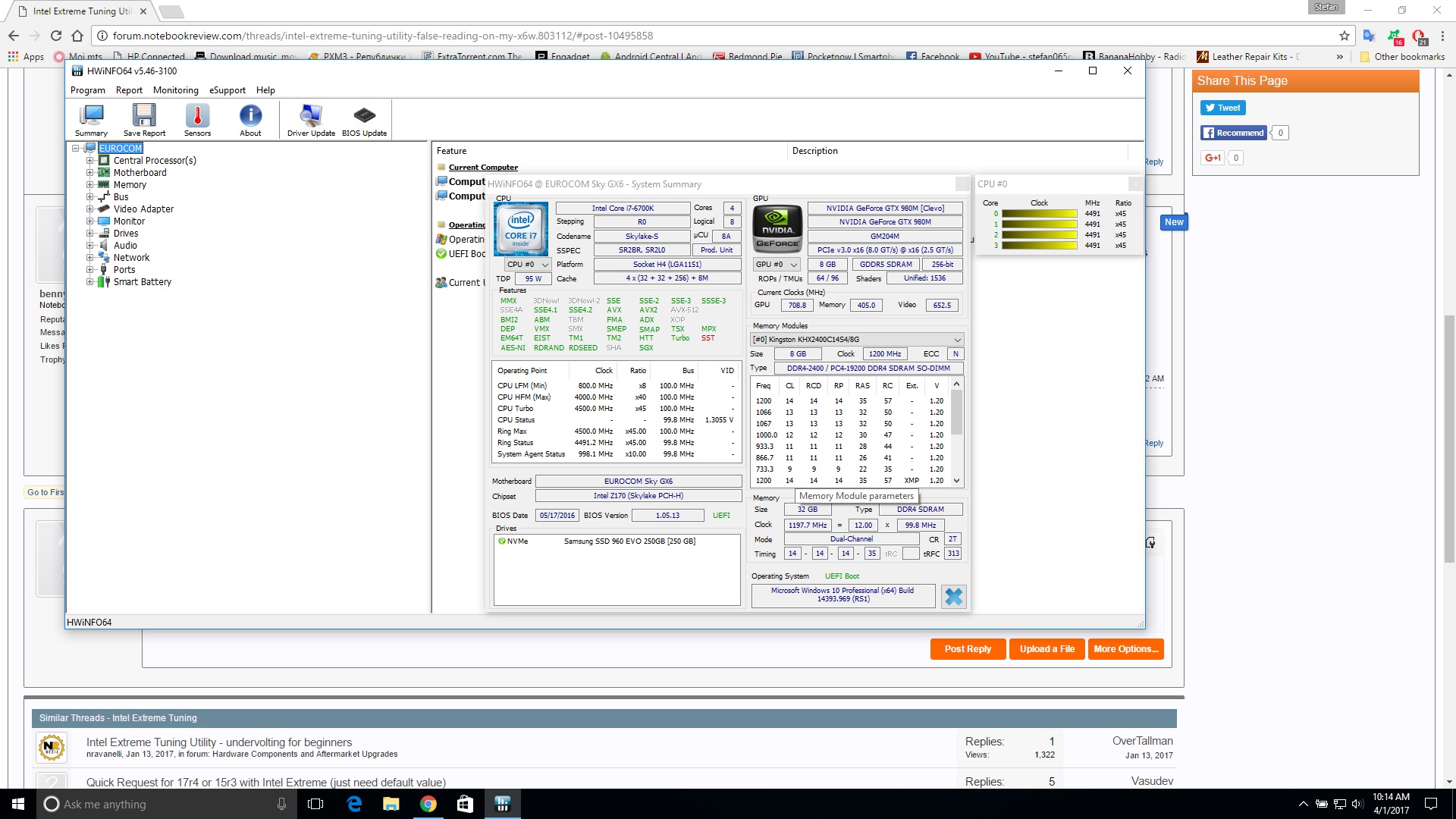
Task: Open the Action Center notifications icon
Action: click(1431, 804)
